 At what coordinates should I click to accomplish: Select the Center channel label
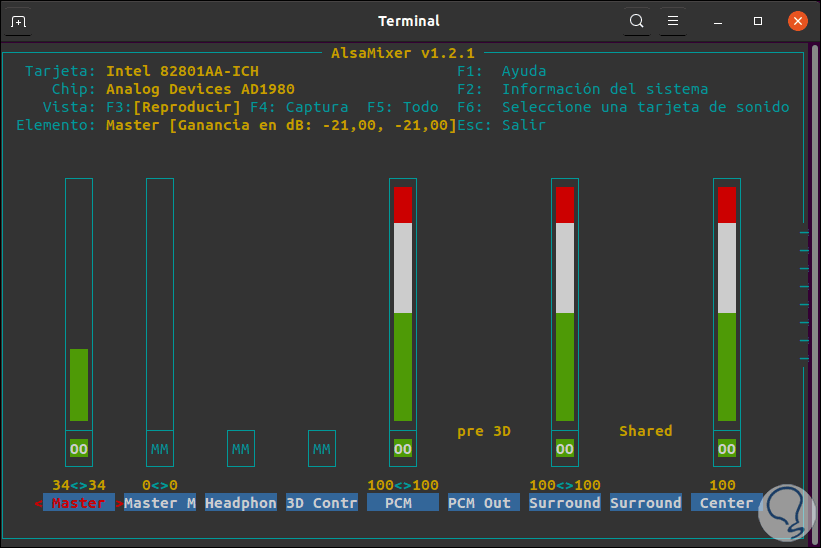[x=726, y=503]
